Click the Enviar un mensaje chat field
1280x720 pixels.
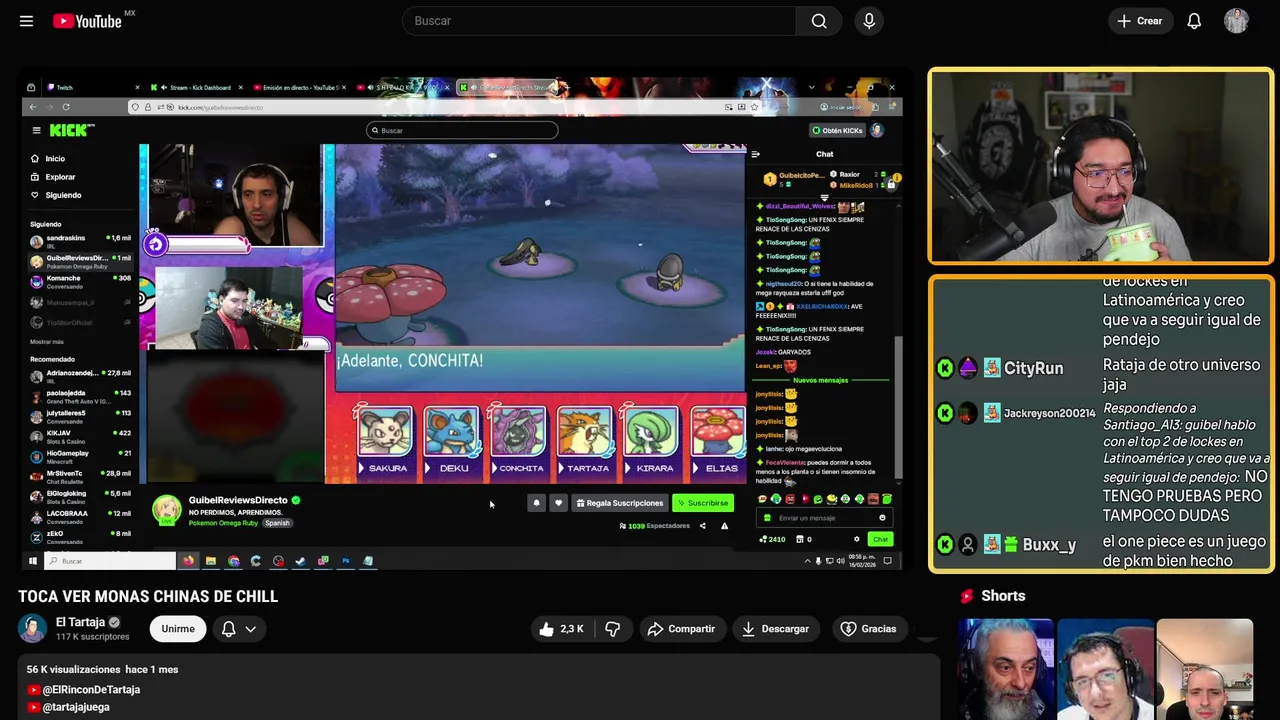(x=825, y=518)
